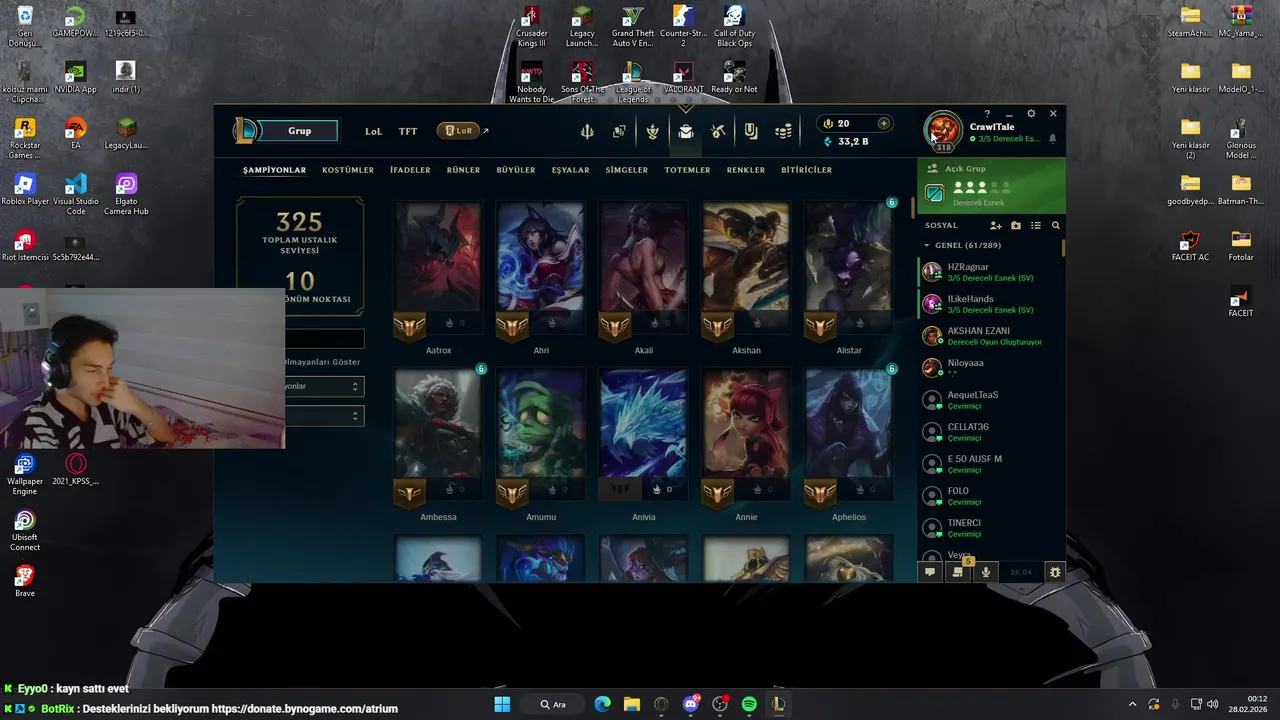Viewport: 1280px width, 720px height.
Task: Click the Windows taskbar search box
Action: pos(553,704)
